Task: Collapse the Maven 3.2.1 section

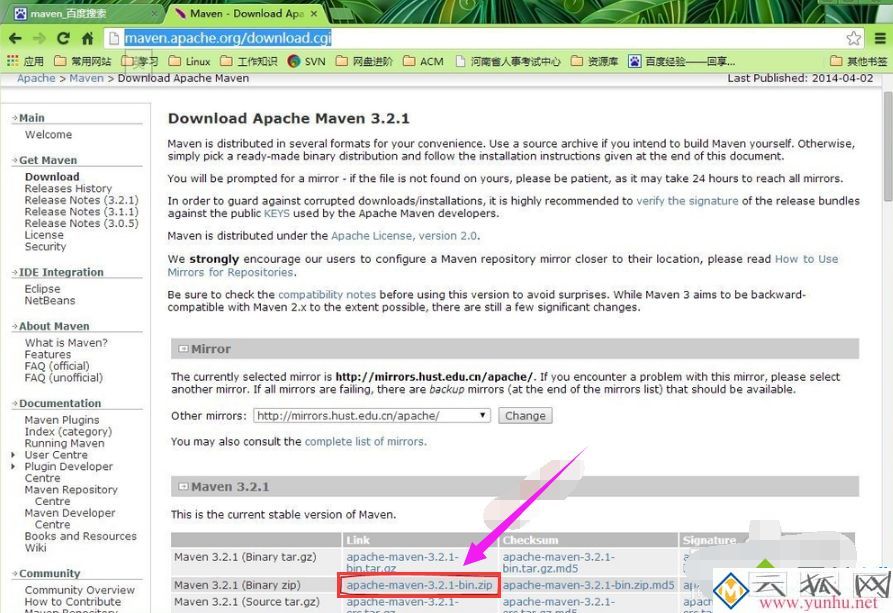Action: pos(183,487)
